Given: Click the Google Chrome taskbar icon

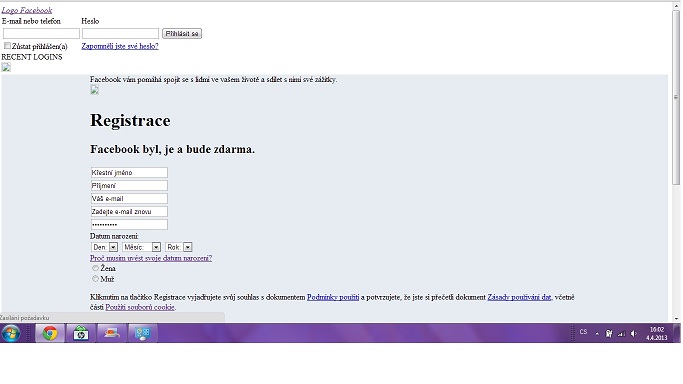Looking at the screenshot, I should [50, 333].
